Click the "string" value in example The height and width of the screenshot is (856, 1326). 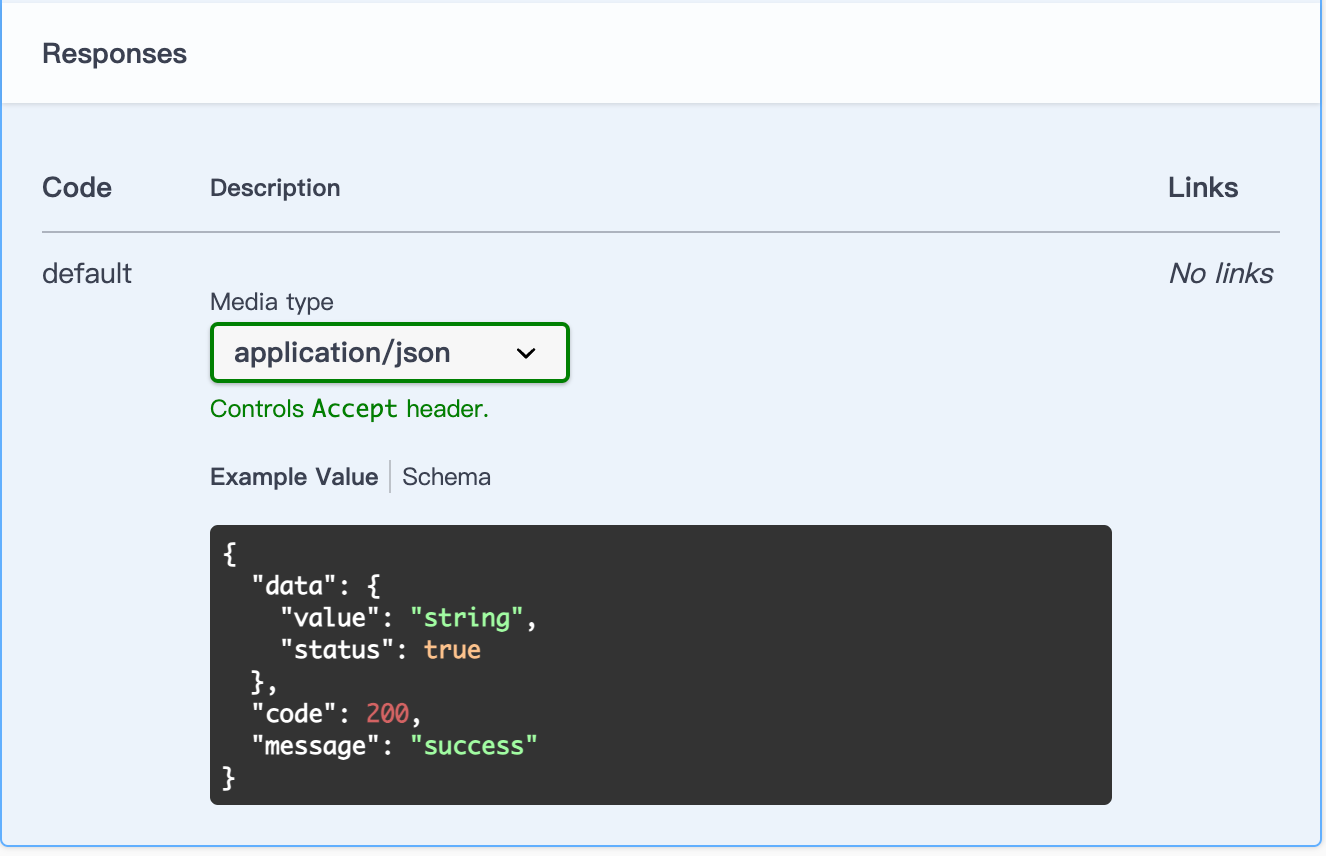tap(467, 618)
